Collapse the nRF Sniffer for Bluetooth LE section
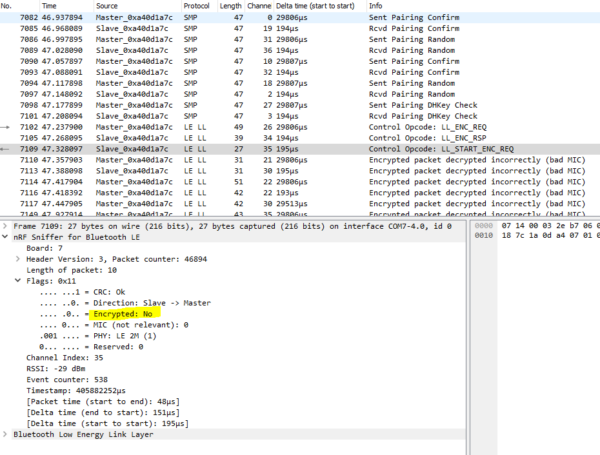 point(7,237)
